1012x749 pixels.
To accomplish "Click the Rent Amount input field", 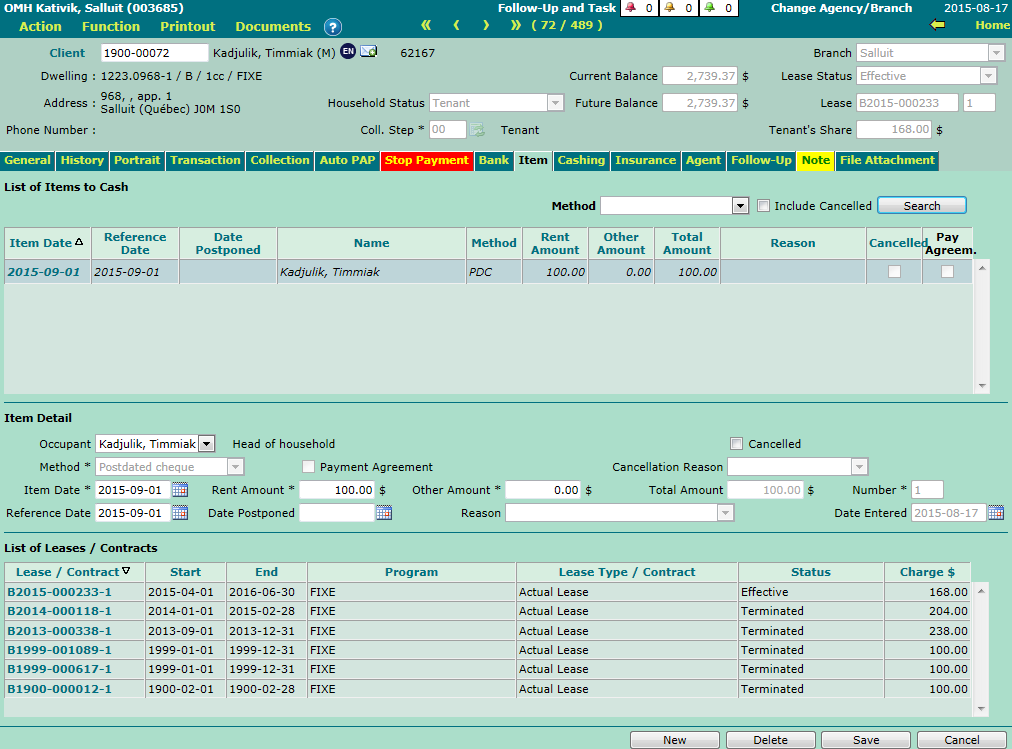I will pyautogui.click(x=337, y=490).
